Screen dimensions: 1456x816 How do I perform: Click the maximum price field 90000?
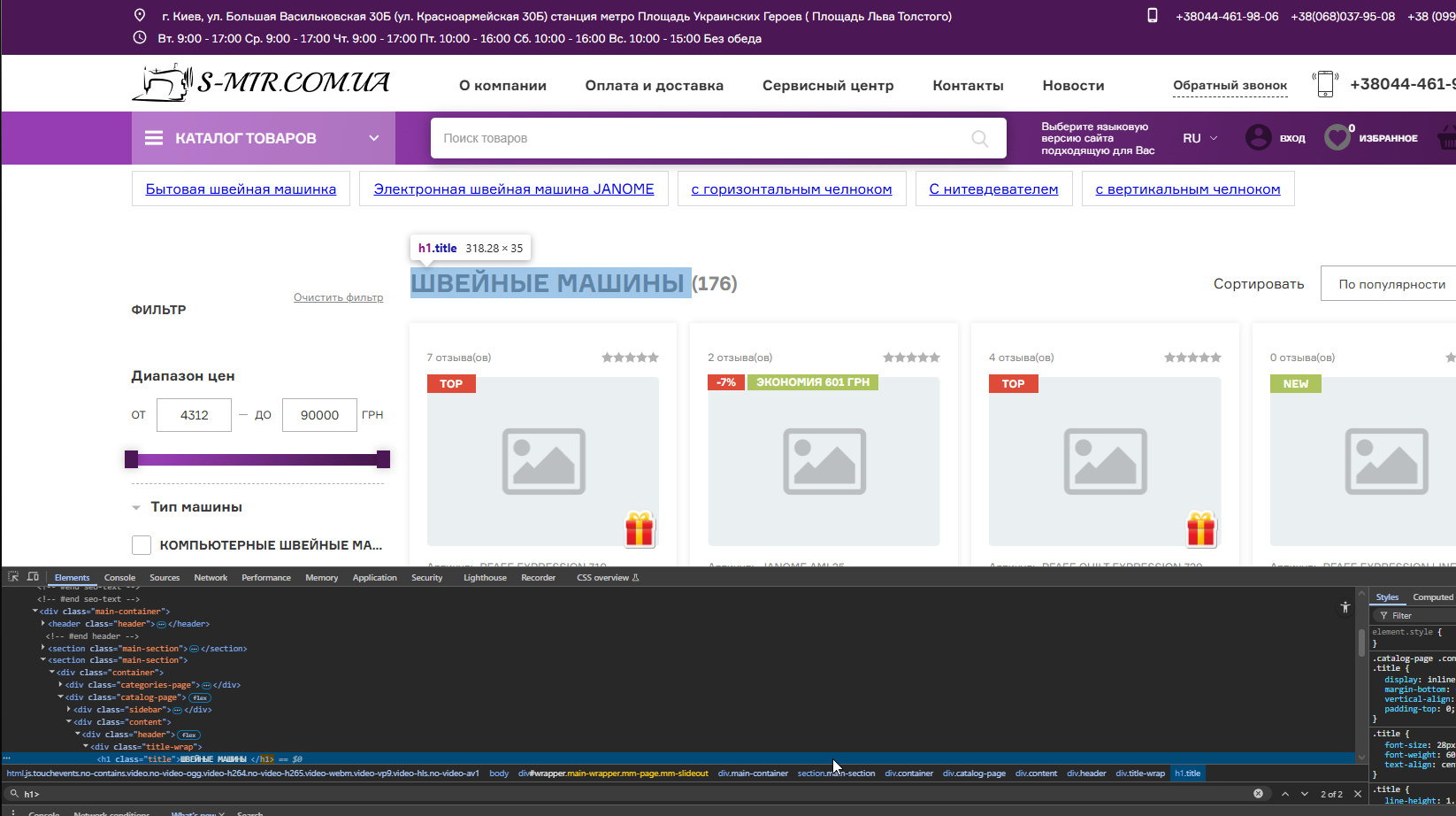click(319, 415)
